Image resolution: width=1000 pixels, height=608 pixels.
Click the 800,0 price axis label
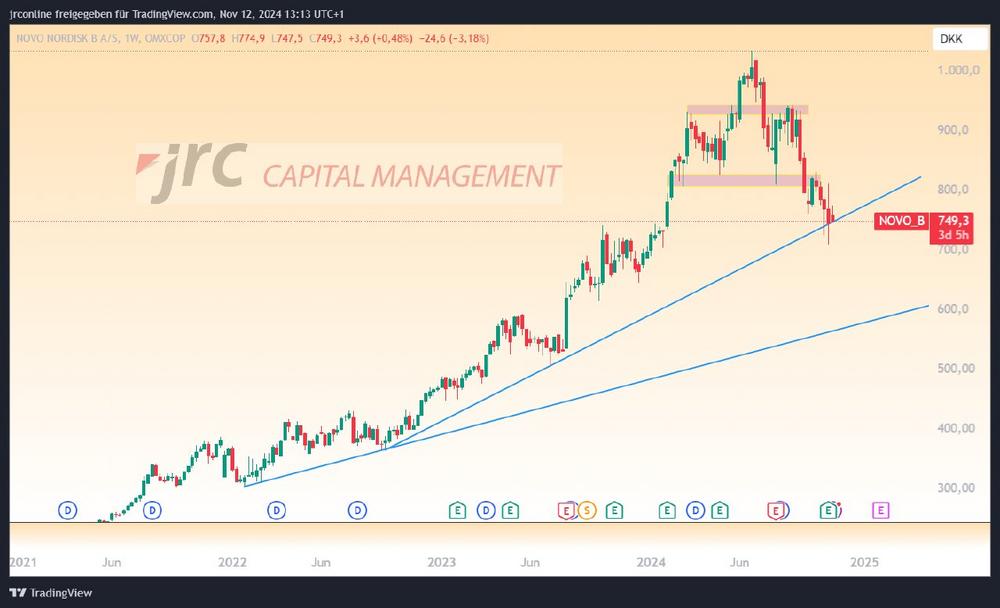pos(953,189)
